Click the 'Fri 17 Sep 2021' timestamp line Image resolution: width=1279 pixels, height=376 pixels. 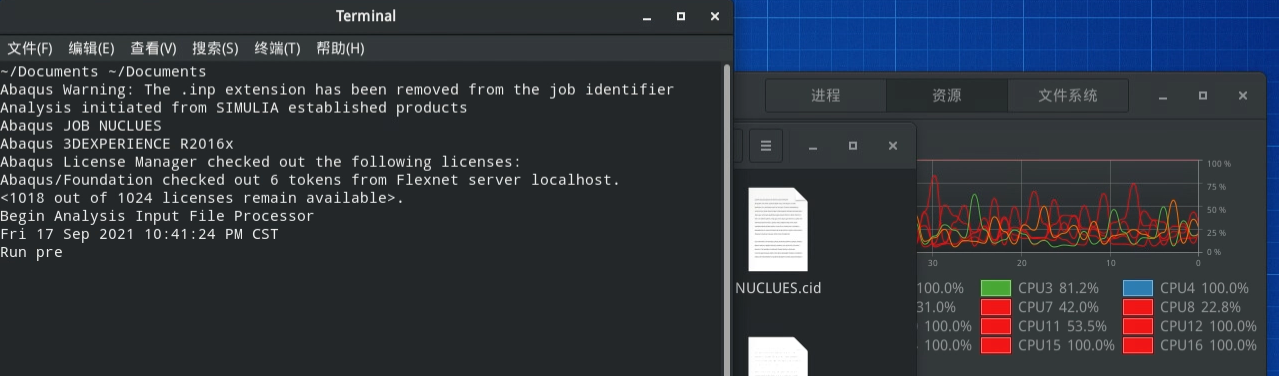tap(139, 234)
